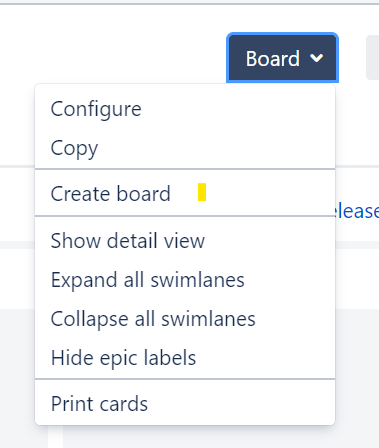
Task: Click the Board button label text
Action: coord(273,59)
